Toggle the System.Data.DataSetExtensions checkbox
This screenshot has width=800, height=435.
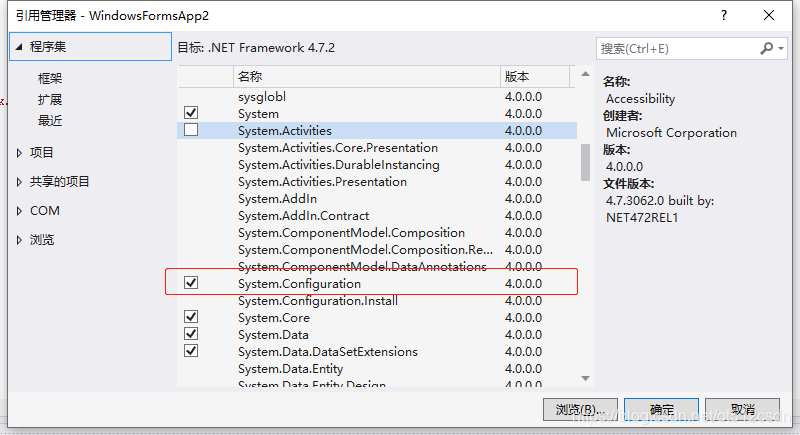191,351
